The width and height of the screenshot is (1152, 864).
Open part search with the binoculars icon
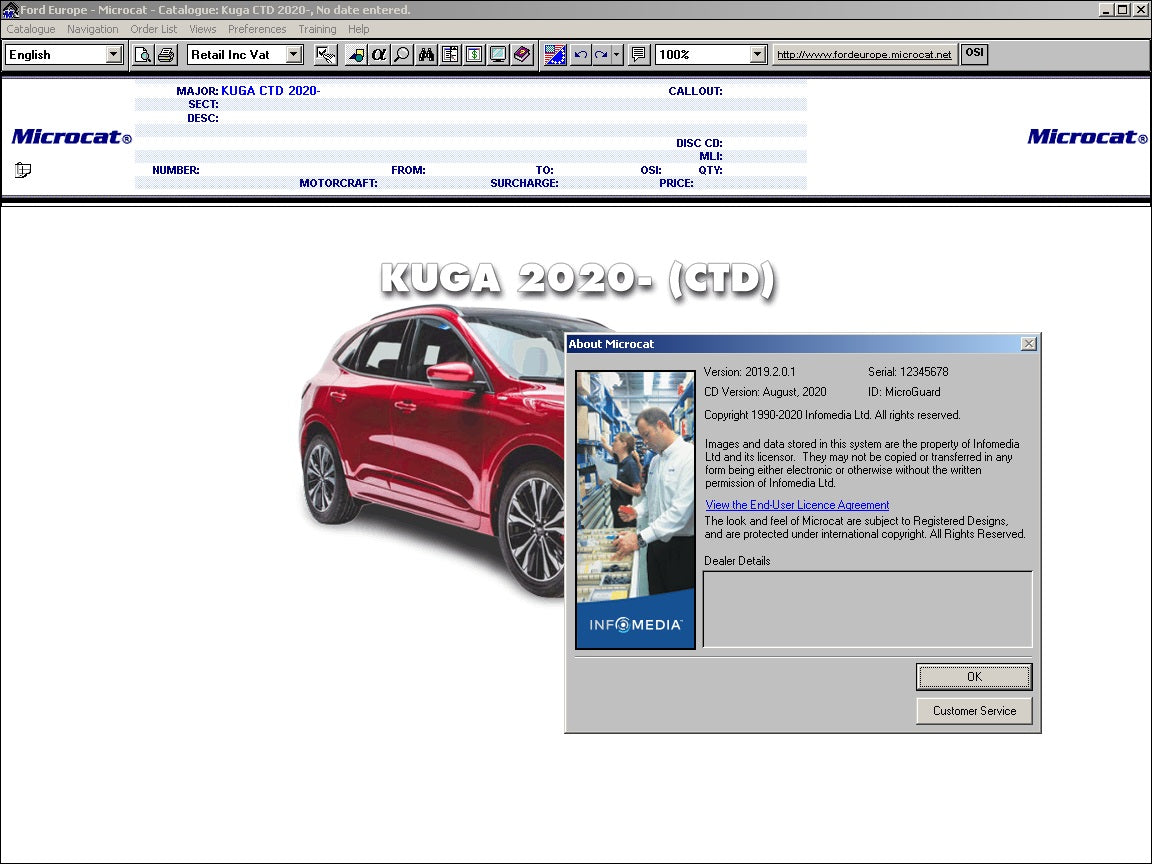426,54
